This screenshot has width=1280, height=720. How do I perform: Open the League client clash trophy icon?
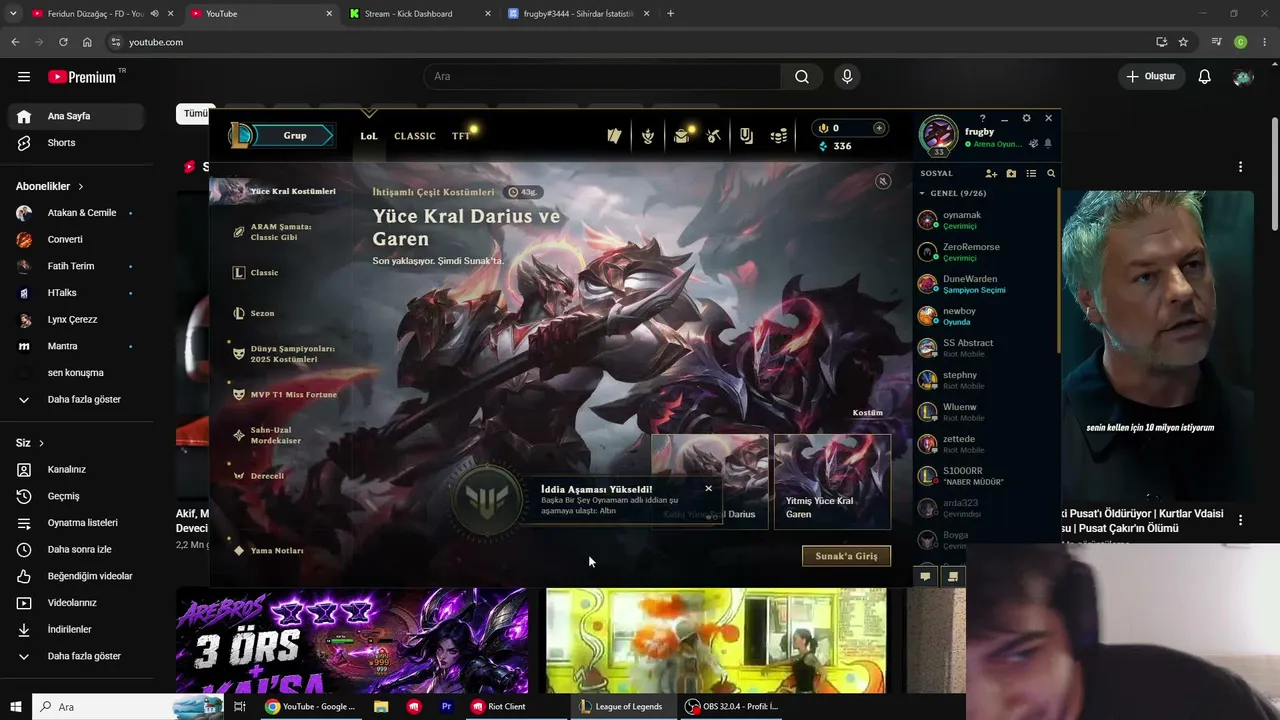[x=648, y=136]
